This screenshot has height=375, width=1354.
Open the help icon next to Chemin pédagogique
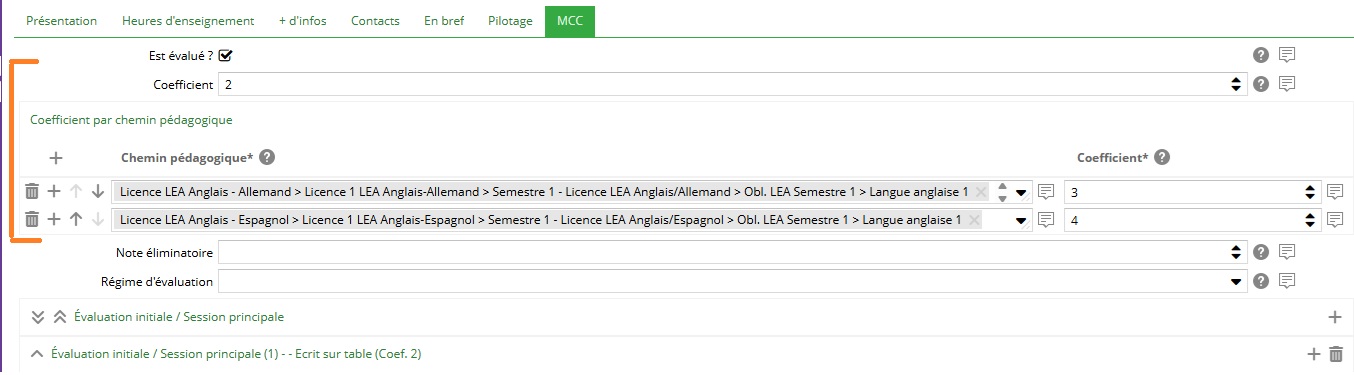267,157
